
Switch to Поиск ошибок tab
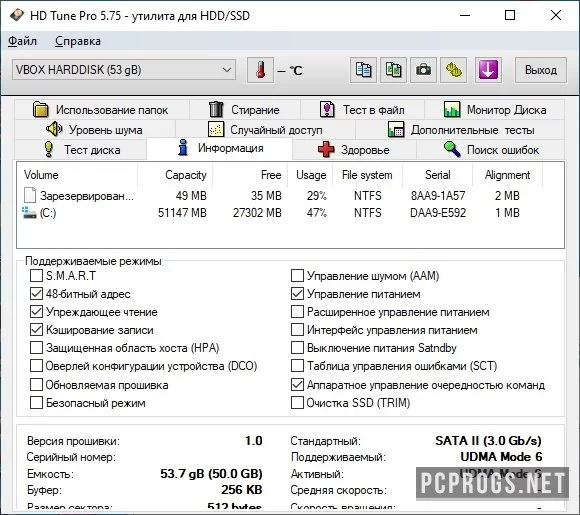(491, 149)
